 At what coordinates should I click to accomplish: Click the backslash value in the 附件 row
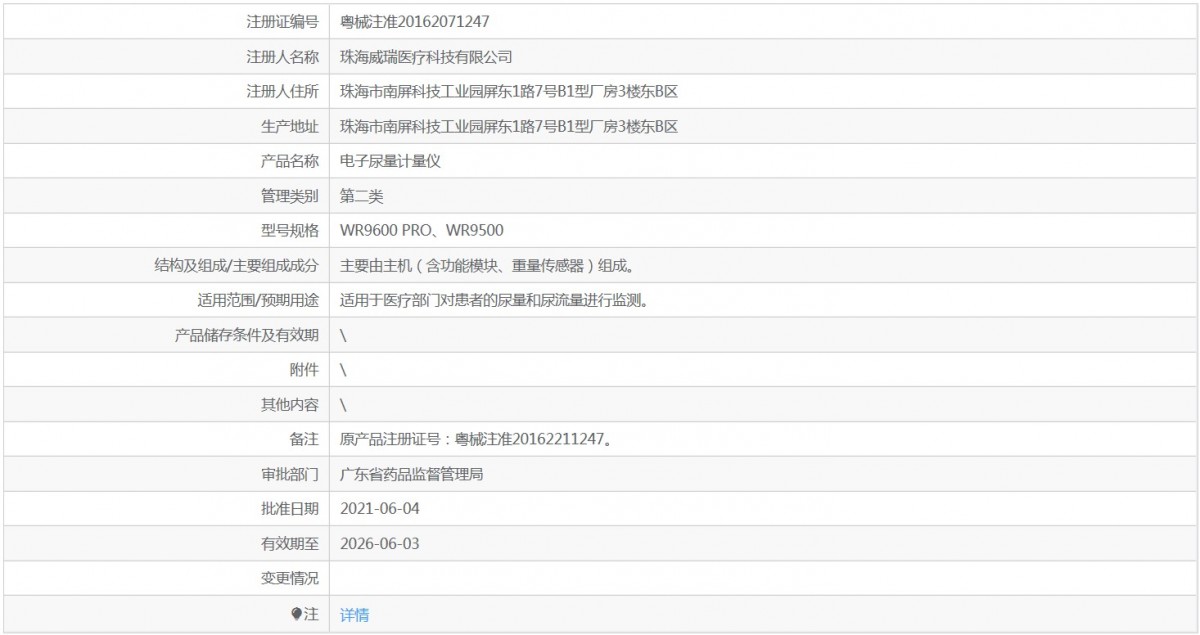pos(343,370)
